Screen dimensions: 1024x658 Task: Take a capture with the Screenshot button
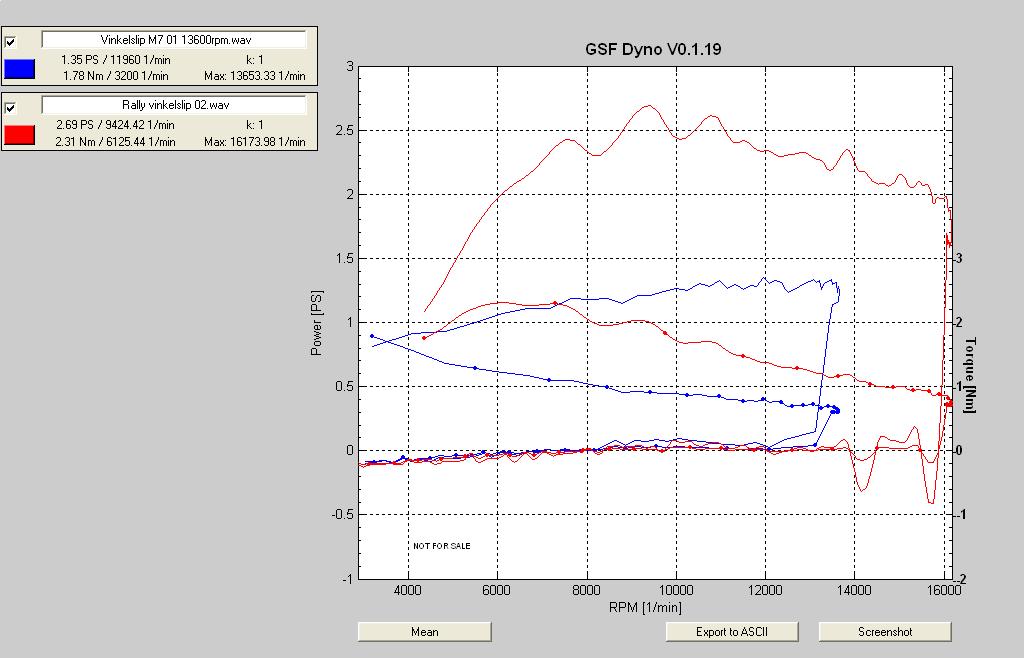(x=885, y=632)
